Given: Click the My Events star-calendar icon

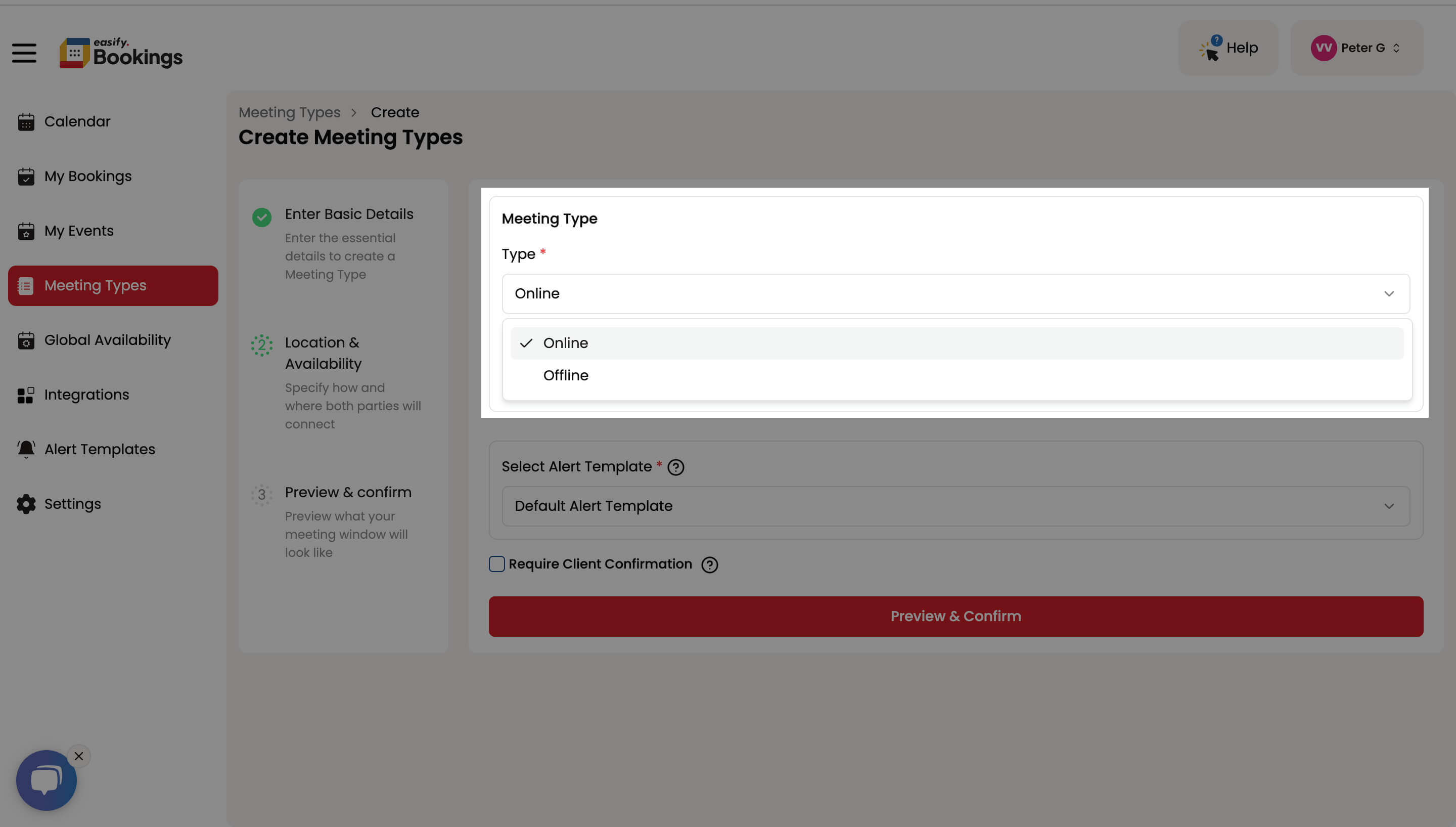Looking at the screenshot, I should point(26,231).
